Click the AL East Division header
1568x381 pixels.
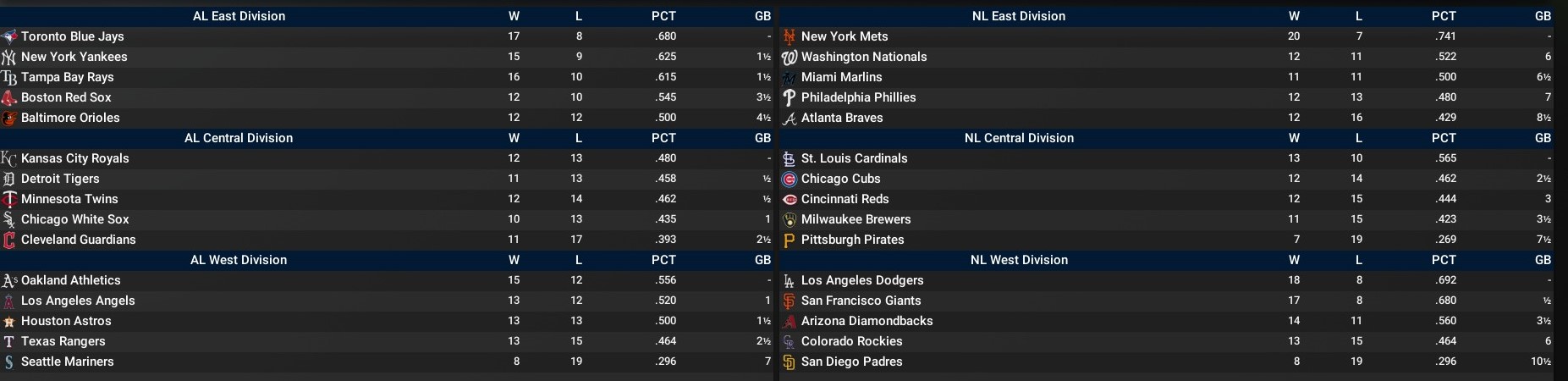[x=239, y=16]
